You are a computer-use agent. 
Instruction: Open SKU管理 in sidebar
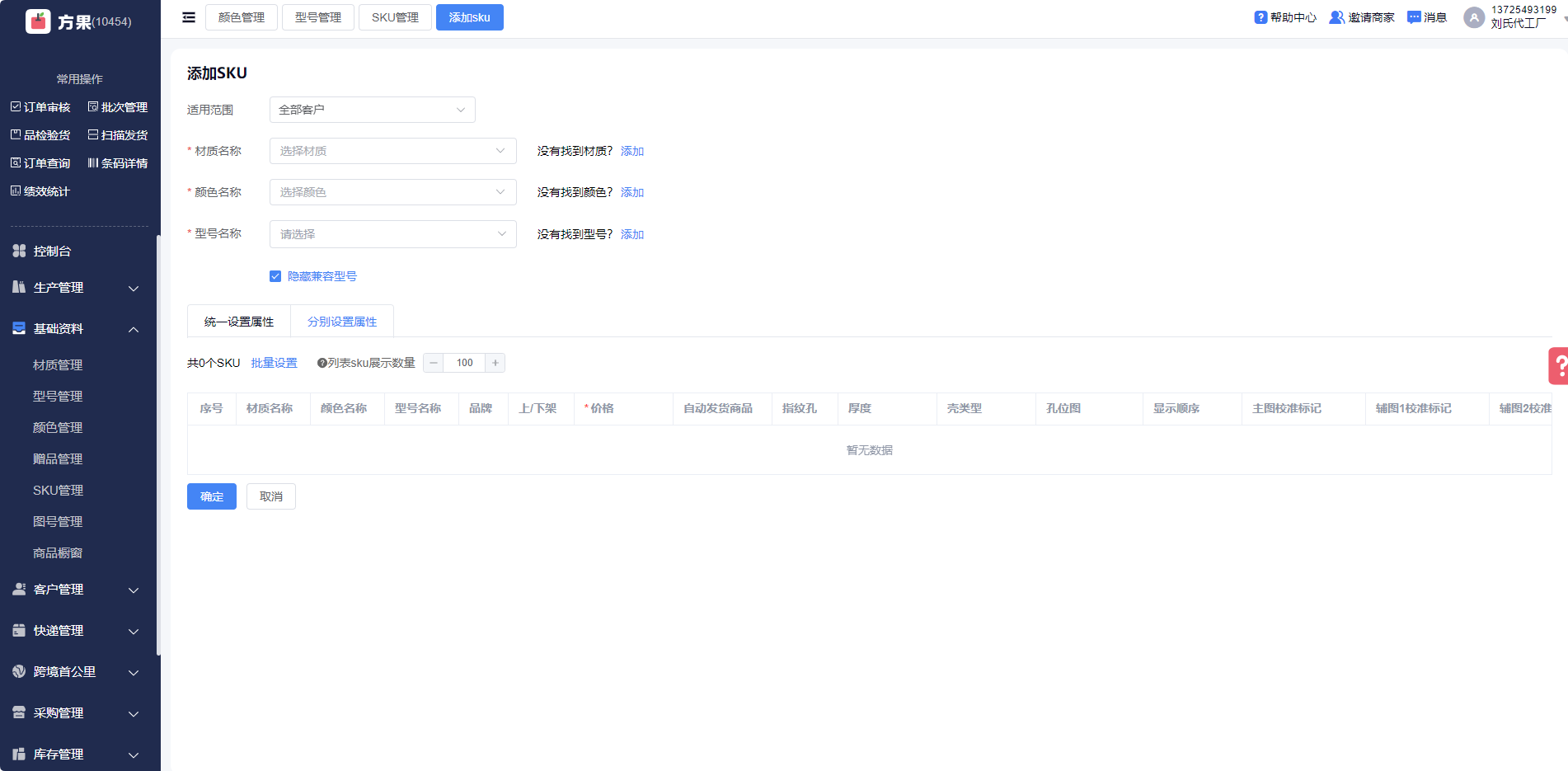pos(58,490)
